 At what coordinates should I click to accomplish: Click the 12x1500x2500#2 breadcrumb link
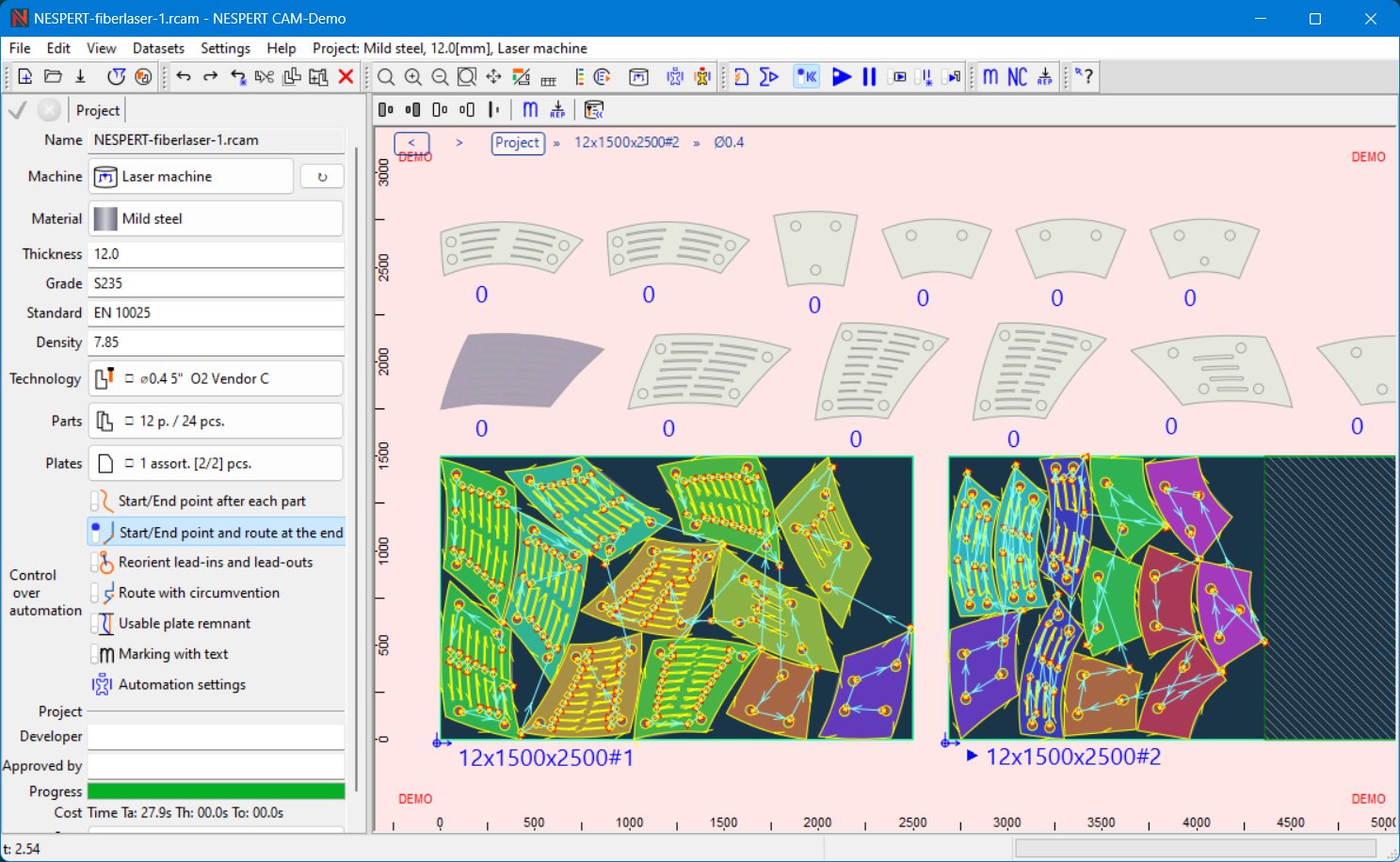(627, 142)
